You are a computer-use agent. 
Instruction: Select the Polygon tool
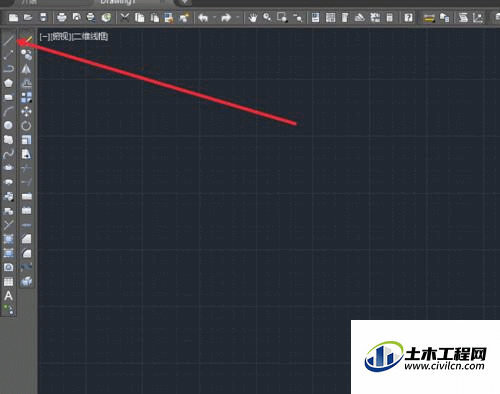click(x=9, y=83)
